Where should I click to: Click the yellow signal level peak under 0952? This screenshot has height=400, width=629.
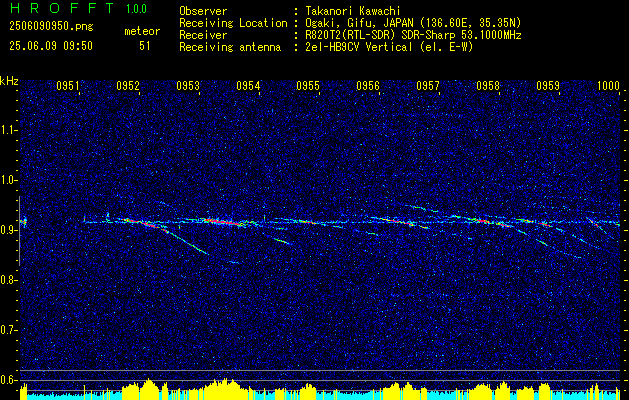[x=148, y=388]
